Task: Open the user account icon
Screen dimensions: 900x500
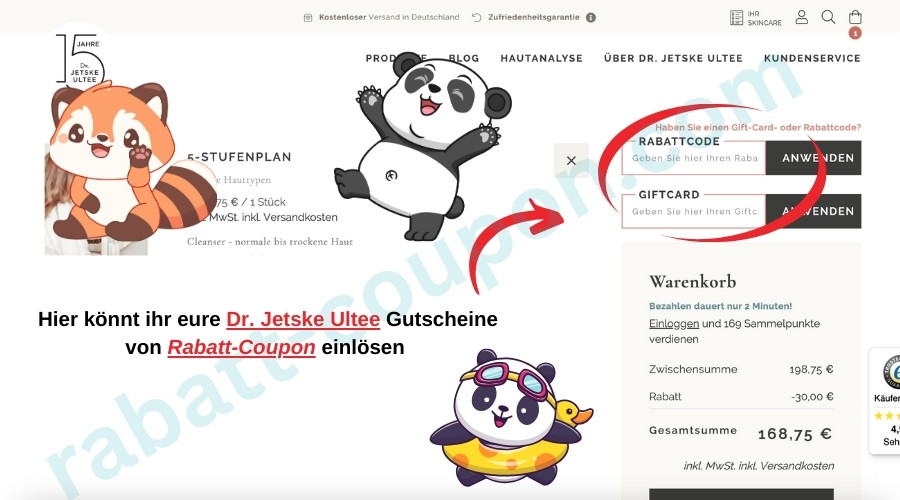Action: [x=801, y=17]
